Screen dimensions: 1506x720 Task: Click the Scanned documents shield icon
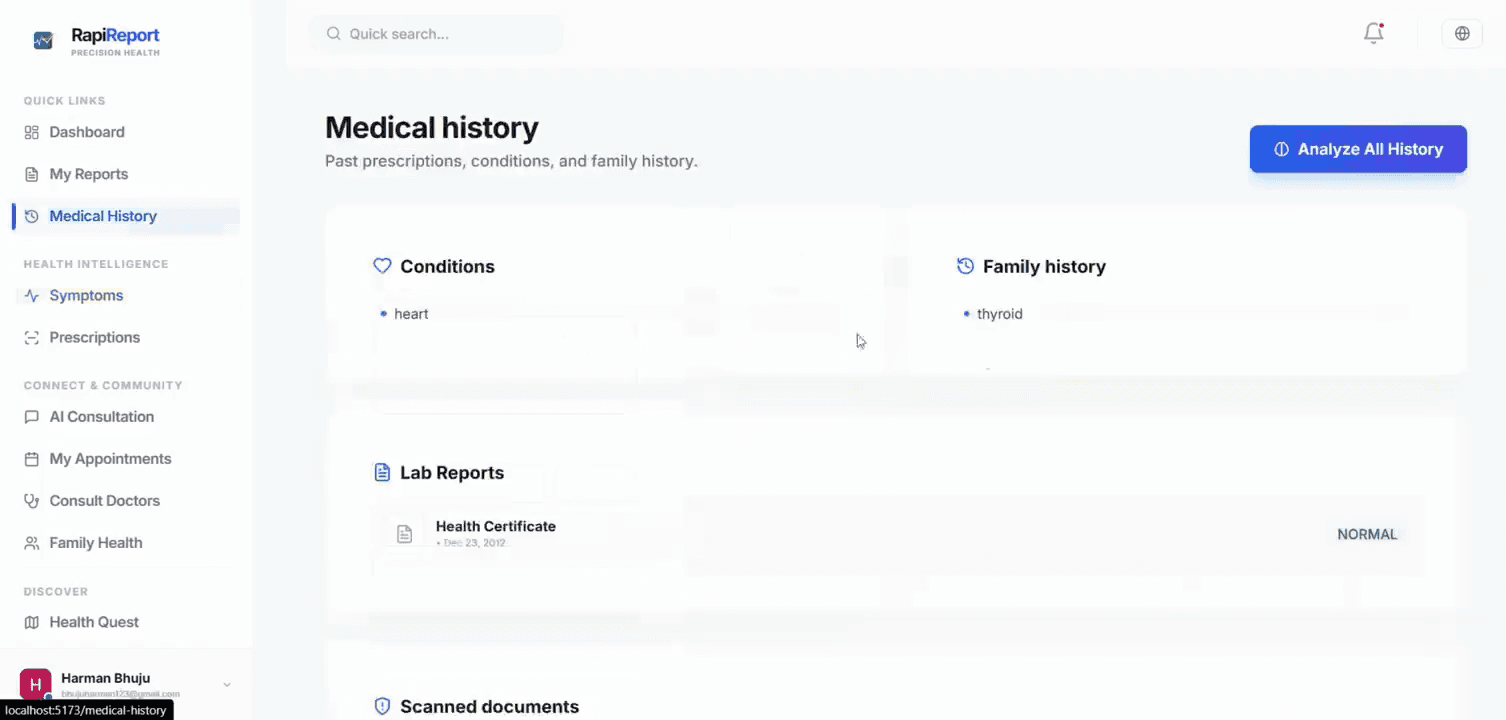(x=382, y=706)
